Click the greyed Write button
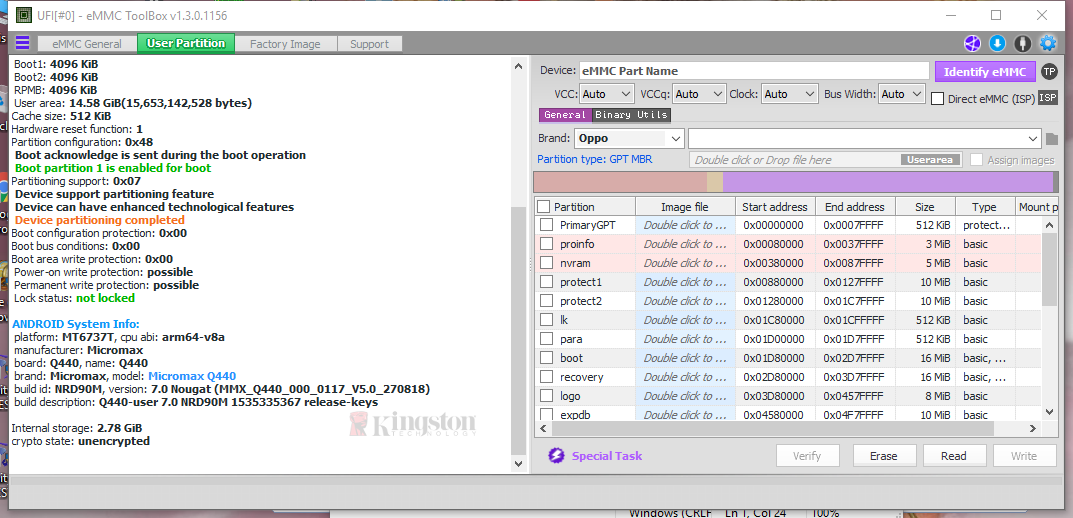The image size is (1073, 518). 1024,456
